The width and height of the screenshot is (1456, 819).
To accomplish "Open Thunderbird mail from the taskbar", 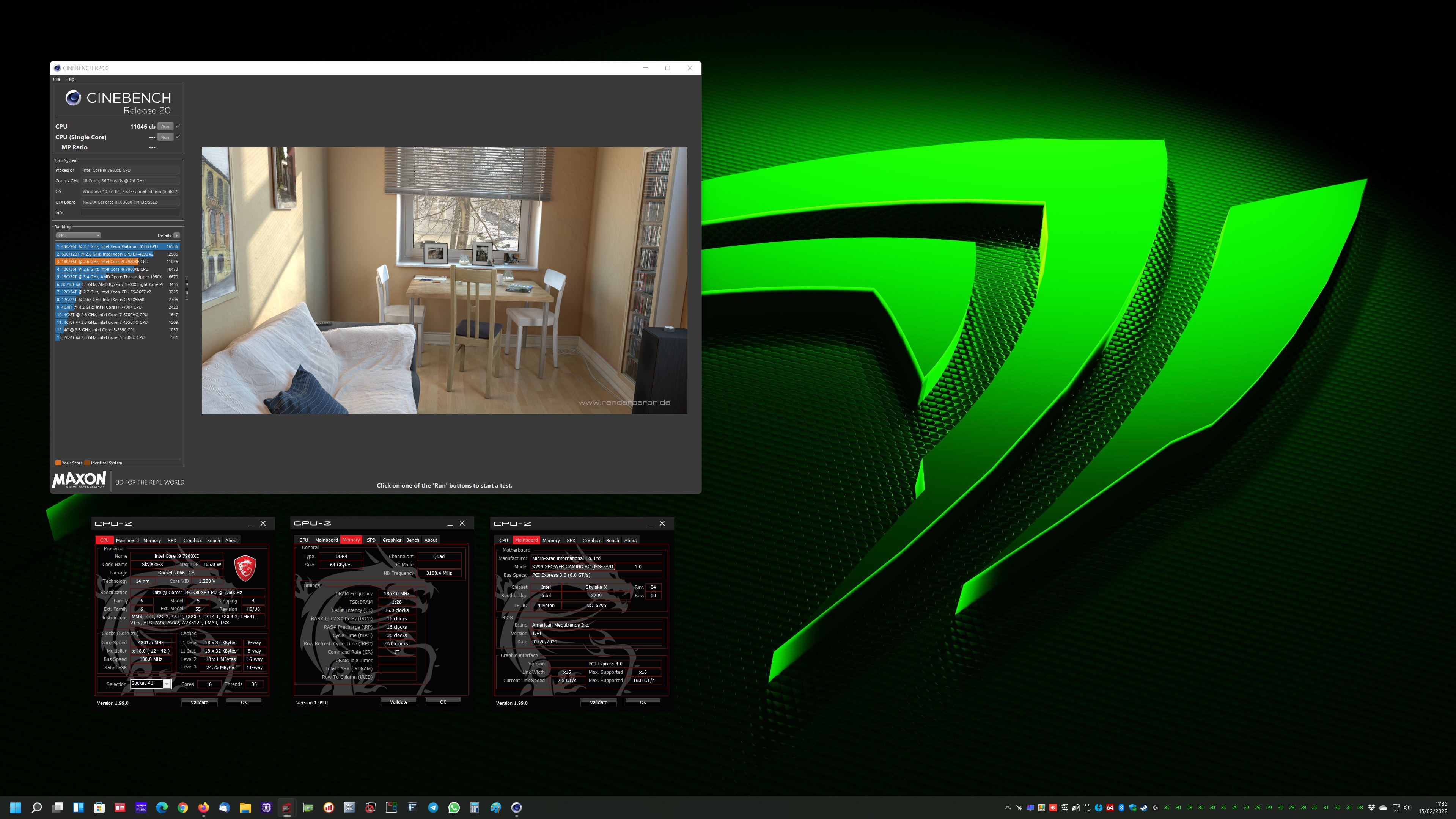I will click(x=224, y=808).
